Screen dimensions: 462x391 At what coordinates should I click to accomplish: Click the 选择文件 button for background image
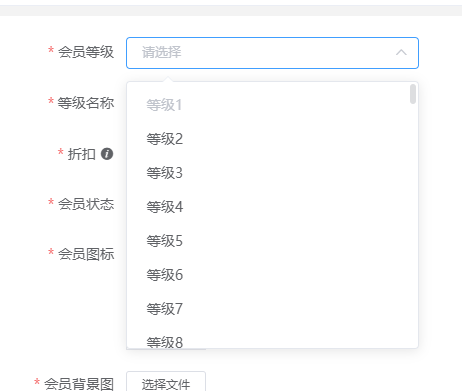(166, 382)
